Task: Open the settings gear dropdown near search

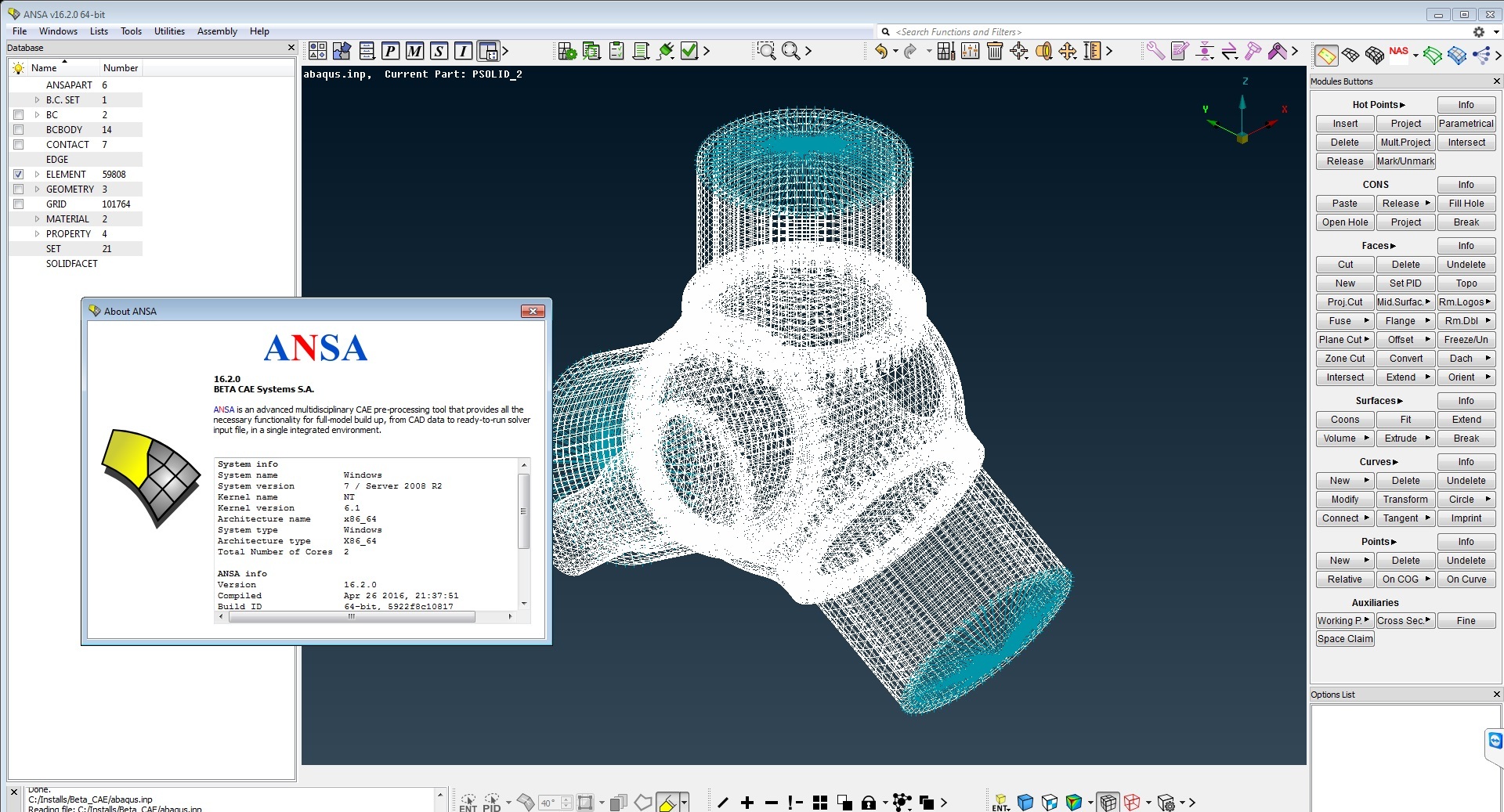Action: pos(1495,32)
